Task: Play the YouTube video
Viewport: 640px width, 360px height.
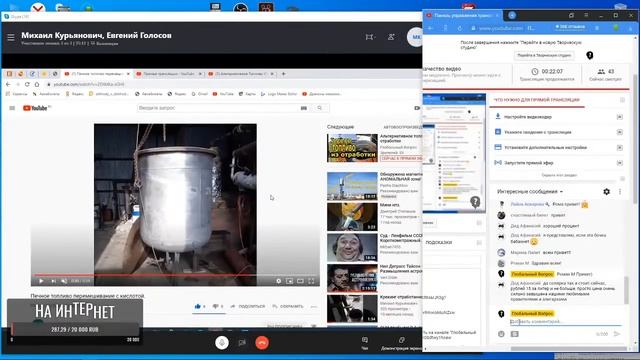Action: [41, 281]
